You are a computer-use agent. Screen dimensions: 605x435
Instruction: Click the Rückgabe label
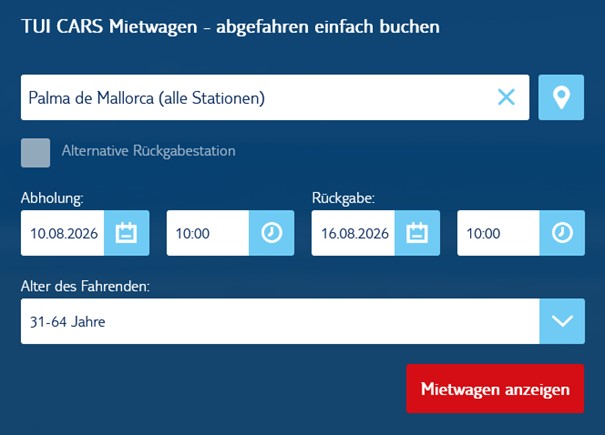point(343,199)
